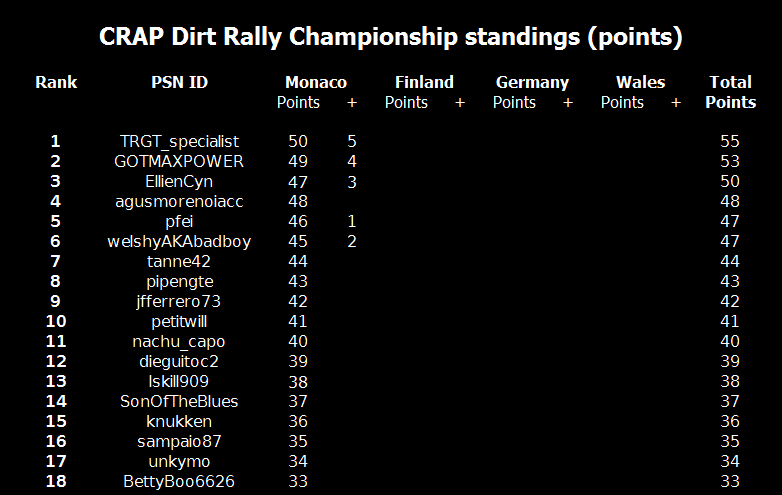Select the Germany rally header
This screenshot has height=495, width=782.
(532, 82)
